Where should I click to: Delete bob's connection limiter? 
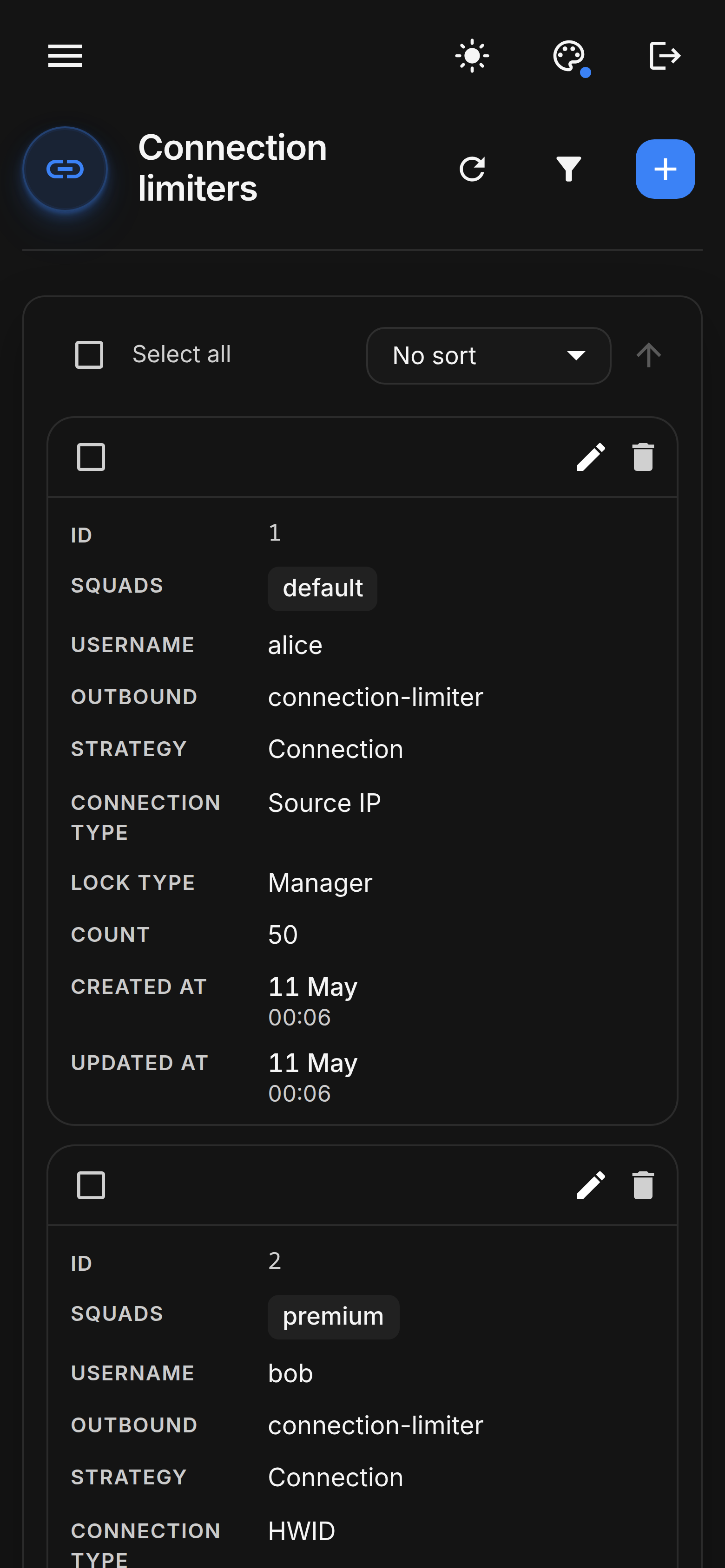pos(643,1185)
